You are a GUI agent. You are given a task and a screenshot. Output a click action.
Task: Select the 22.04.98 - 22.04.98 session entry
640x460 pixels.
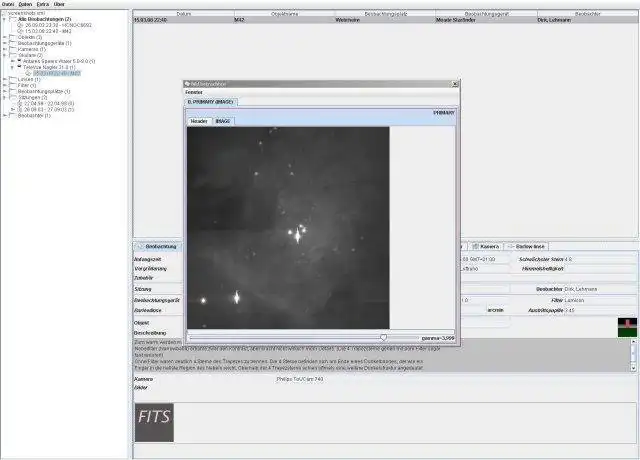(x=49, y=104)
